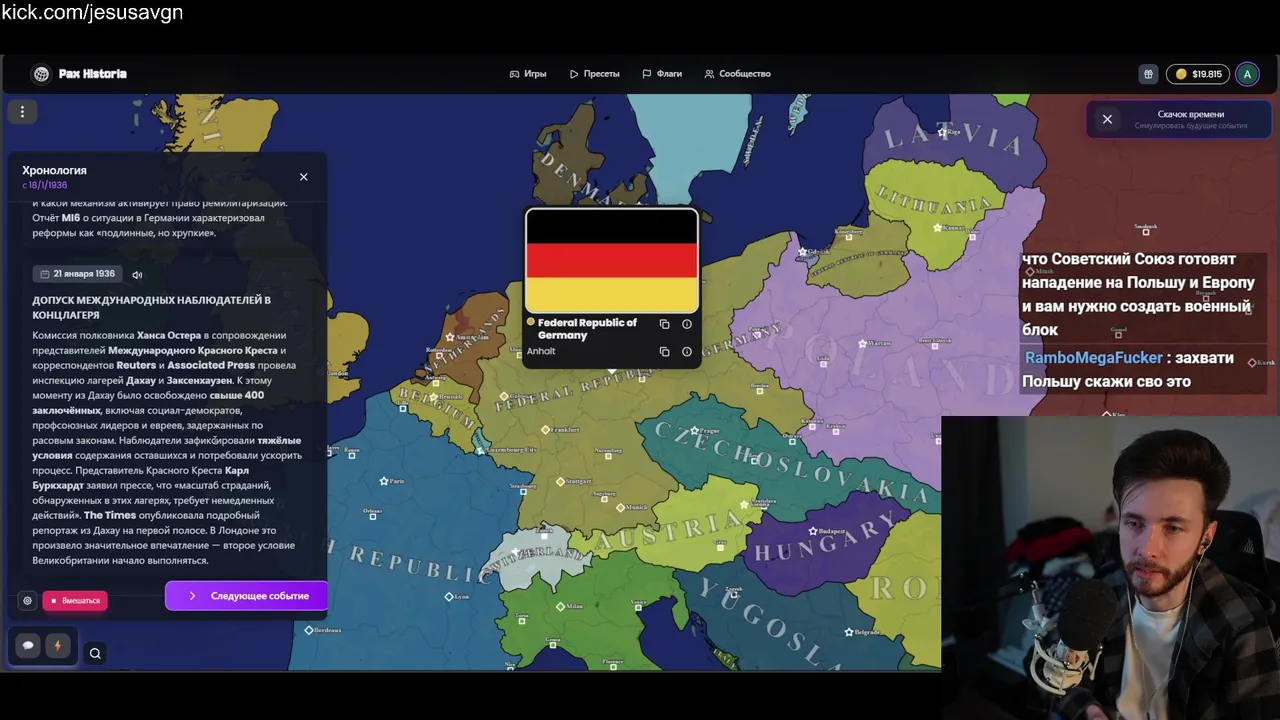Open the $19.815 coin balance
Screen dimensions: 1280x720
tap(1198, 74)
